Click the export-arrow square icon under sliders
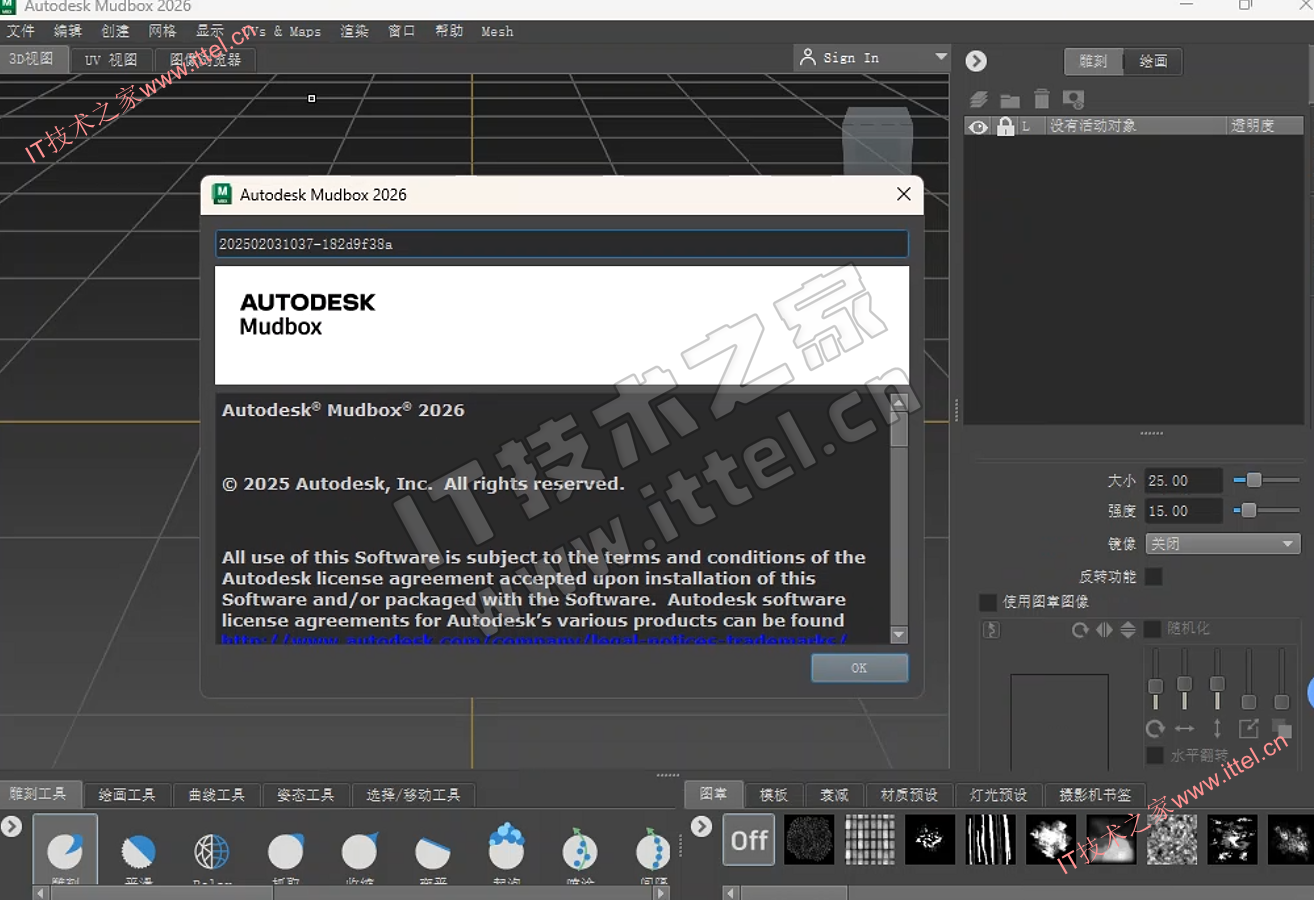The image size is (1314, 900). coord(1249,729)
